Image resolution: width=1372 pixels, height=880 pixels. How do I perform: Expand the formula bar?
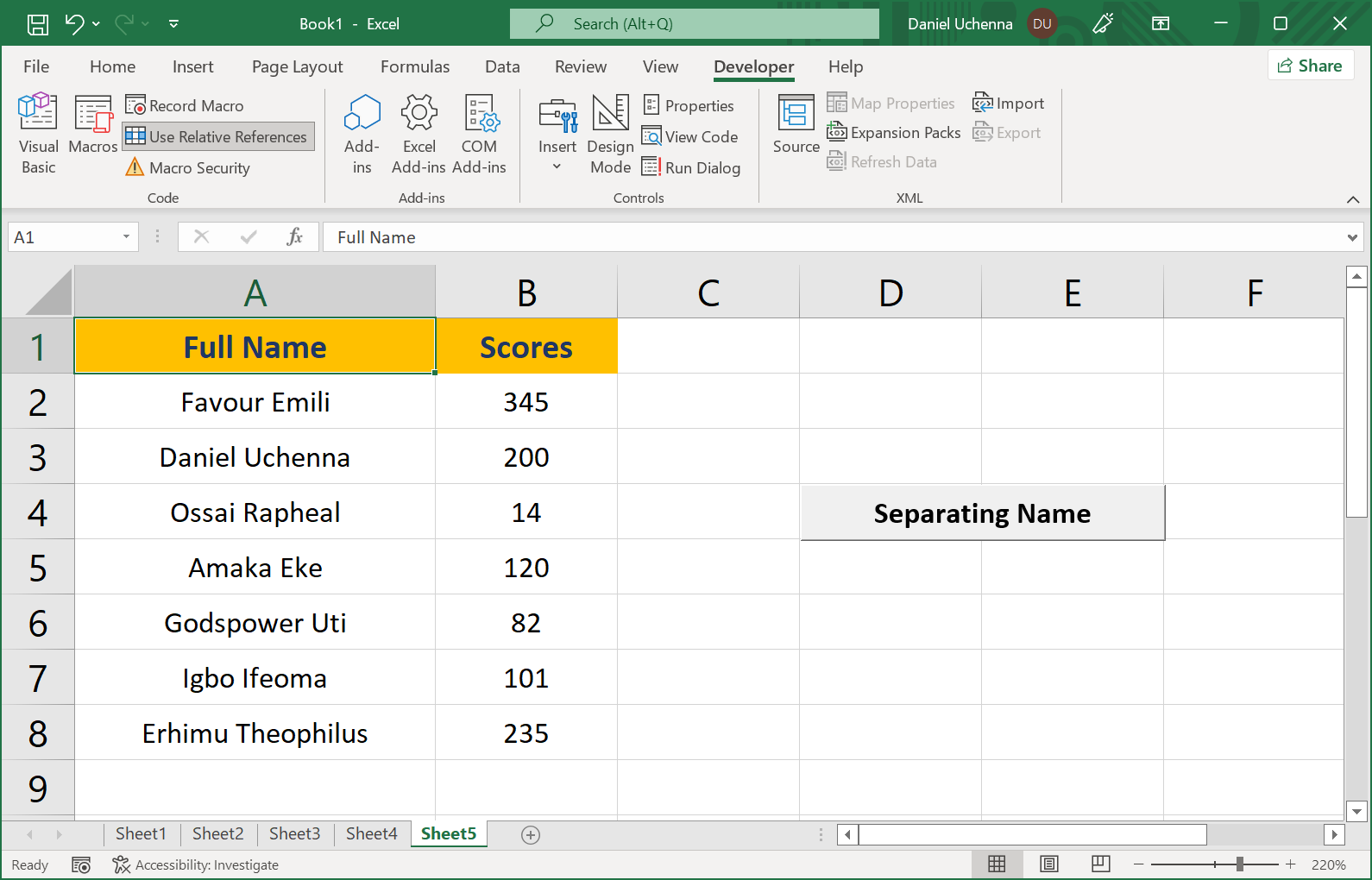(x=1351, y=237)
